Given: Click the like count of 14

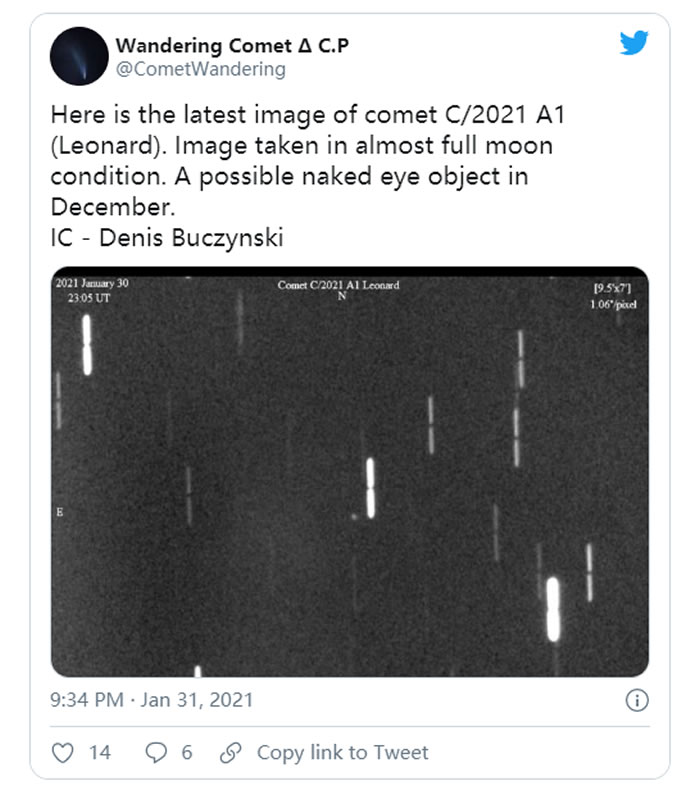Looking at the screenshot, I should point(100,753).
